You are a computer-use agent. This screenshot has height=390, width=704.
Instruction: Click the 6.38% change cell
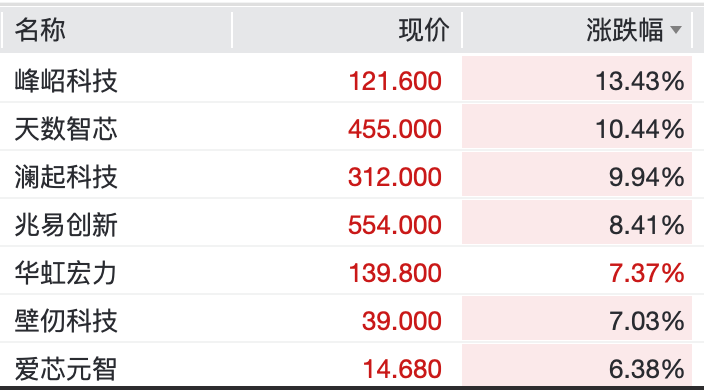click(x=577, y=365)
